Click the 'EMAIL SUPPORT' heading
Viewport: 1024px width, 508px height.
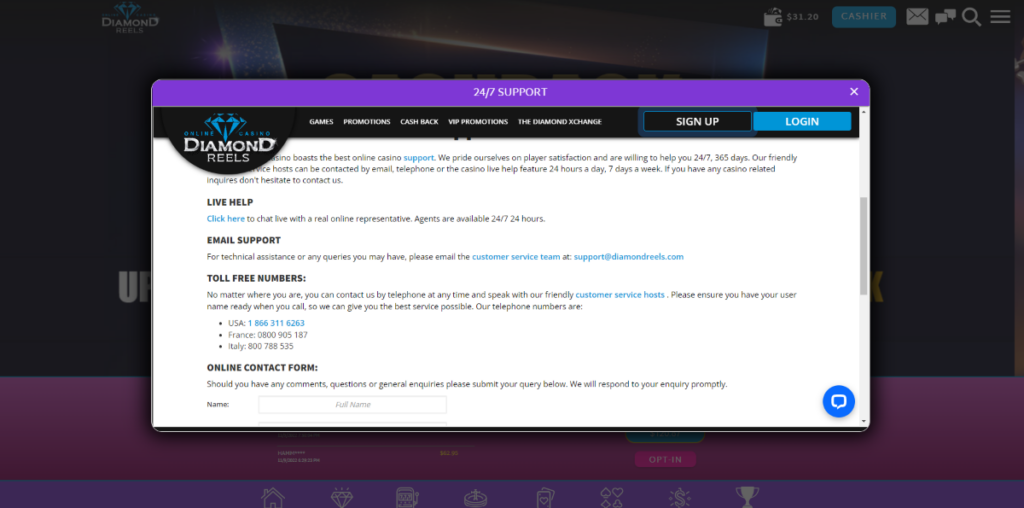tap(244, 240)
